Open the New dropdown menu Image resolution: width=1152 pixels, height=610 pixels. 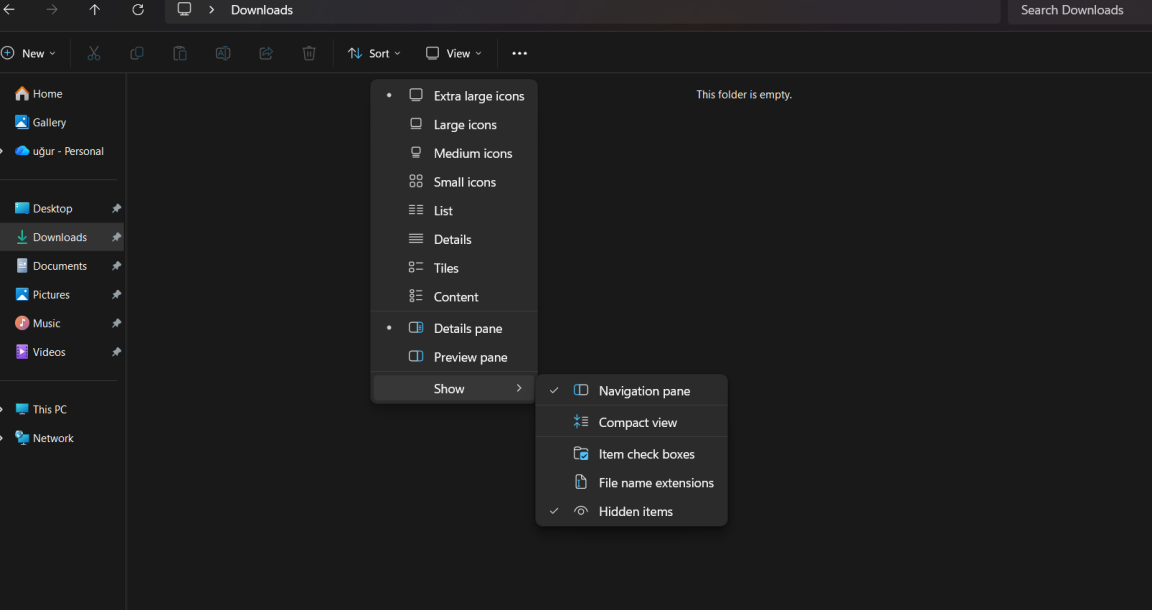[x=29, y=53]
